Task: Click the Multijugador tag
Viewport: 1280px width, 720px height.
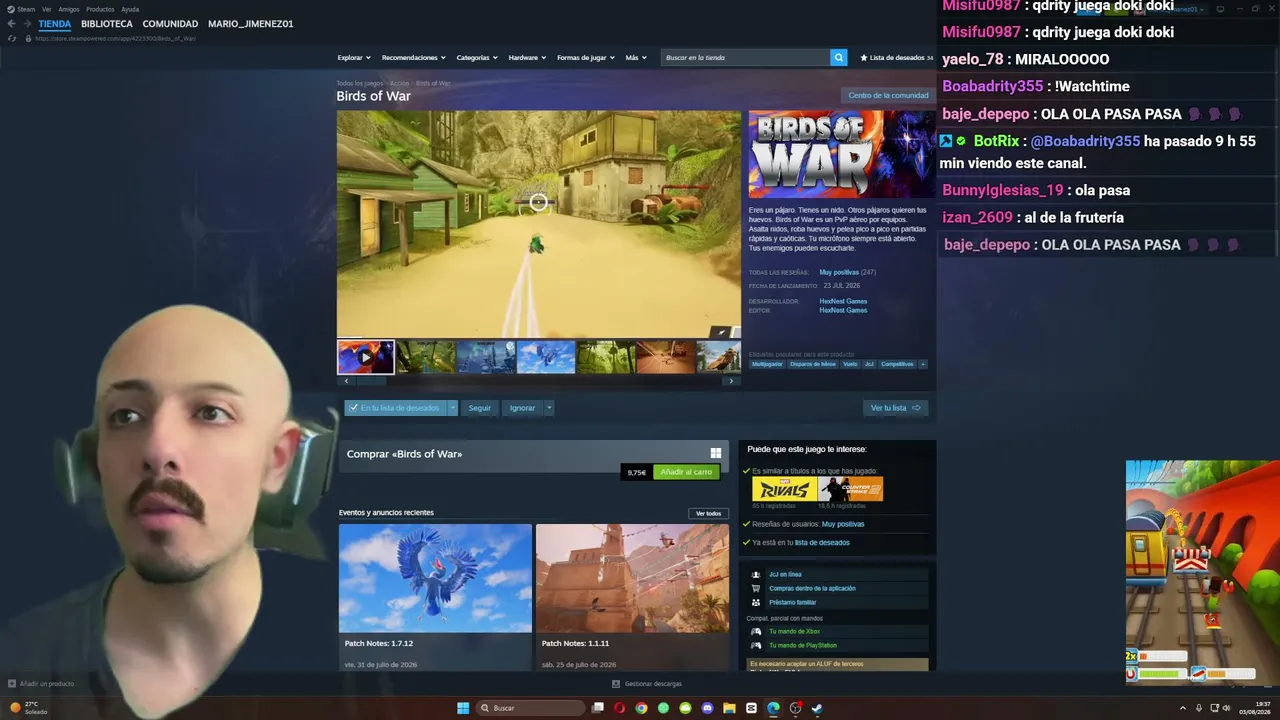Action: [x=767, y=364]
